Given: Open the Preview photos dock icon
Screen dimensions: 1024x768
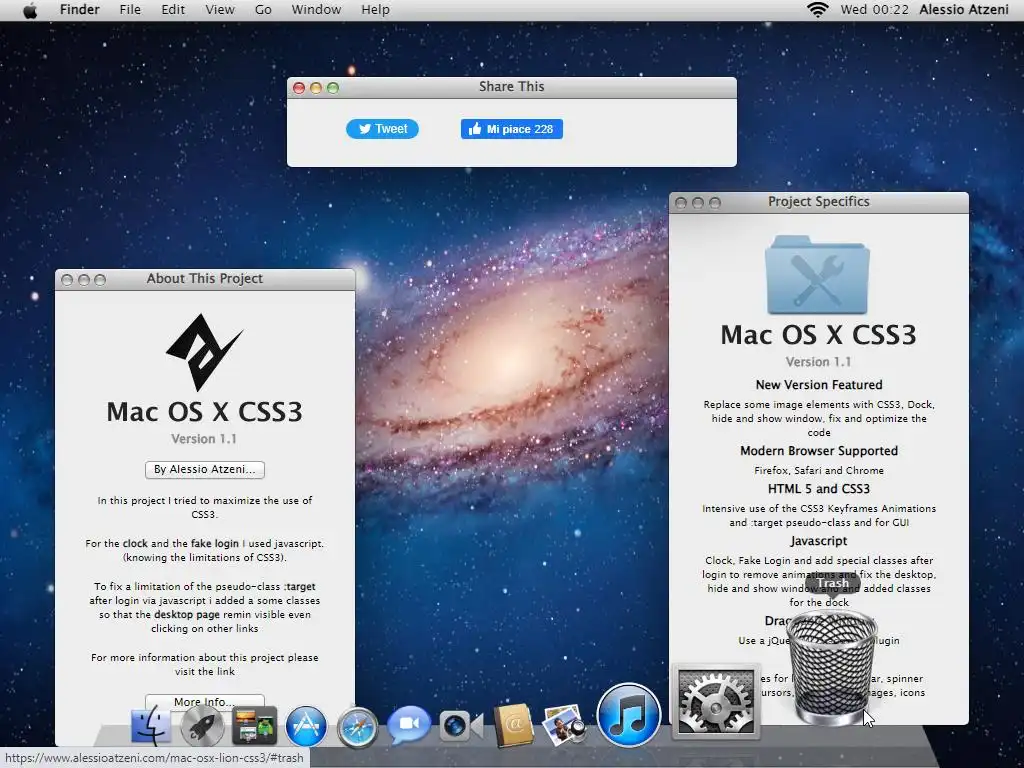Looking at the screenshot, I should (x=564, y=725).
